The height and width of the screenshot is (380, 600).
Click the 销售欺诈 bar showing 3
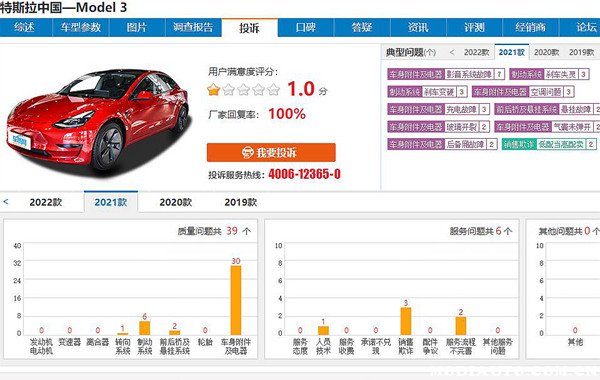coord(406,321)
